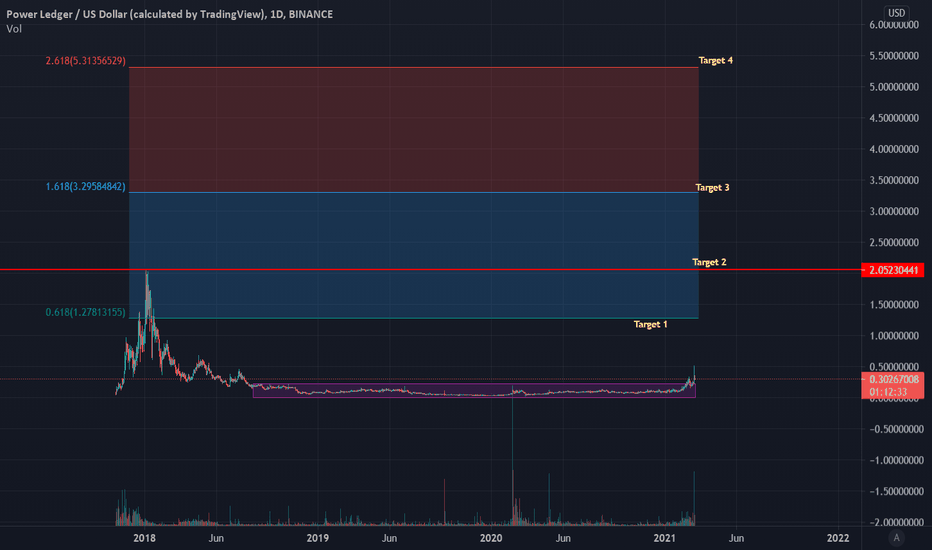The height and width of the screenshot is (550, 932).
Task: Toggle auto scale with the A button
Action: 896,538
